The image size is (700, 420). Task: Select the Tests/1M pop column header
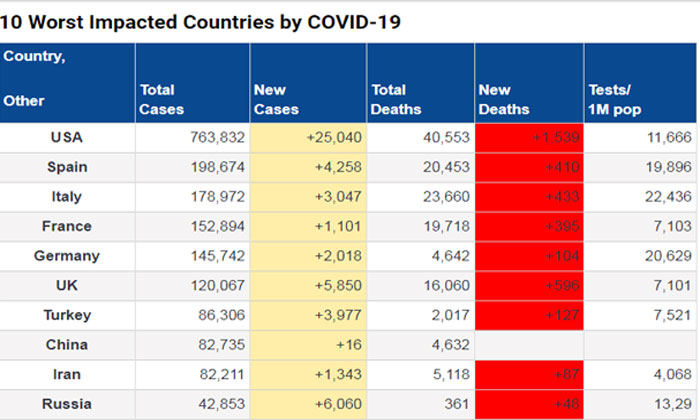(x=612, y=99)
